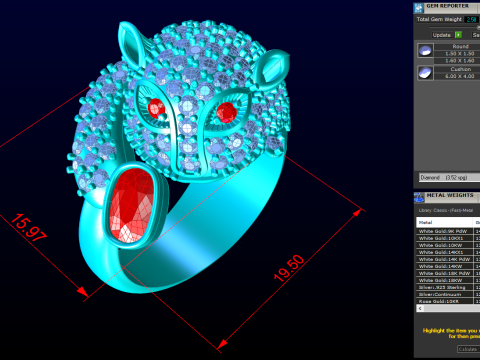The image size is (480, 360).
Task: Select the Cushion gem type row
Action: pyautogui.click(x=457, y=69)
